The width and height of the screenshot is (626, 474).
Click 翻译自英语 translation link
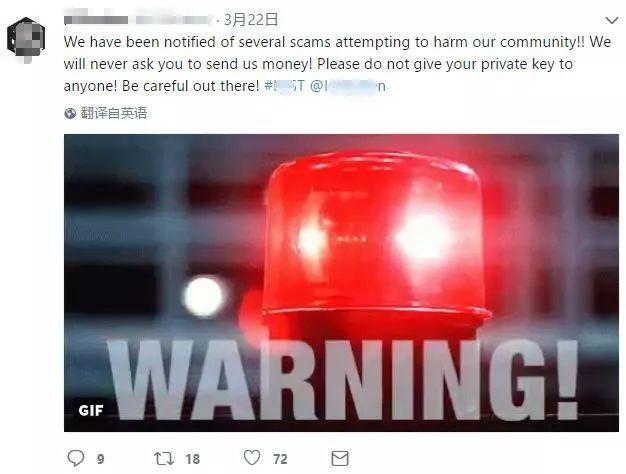[x=114, y=113]
